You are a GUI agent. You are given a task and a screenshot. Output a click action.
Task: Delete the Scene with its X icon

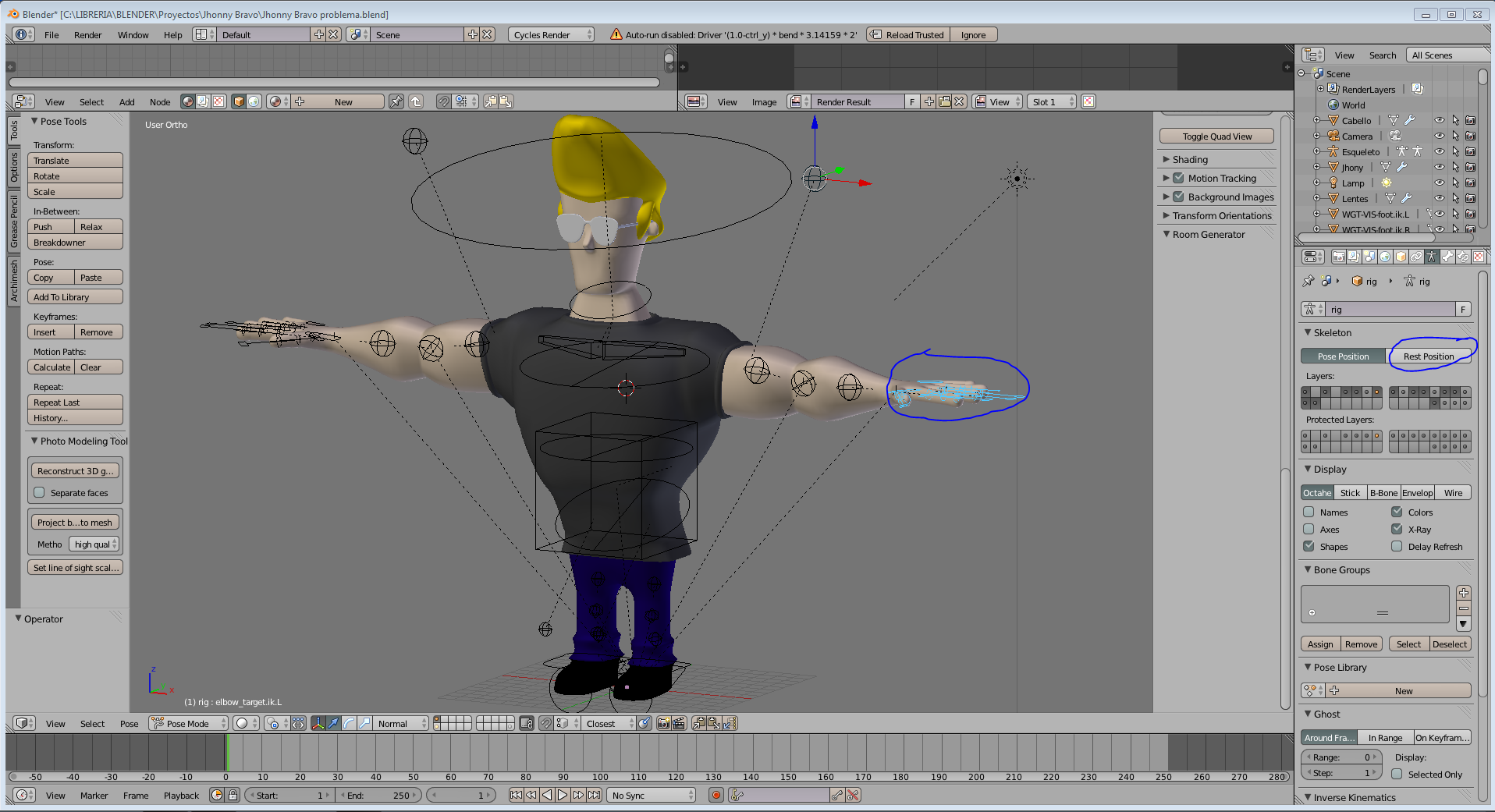(487, 34)
